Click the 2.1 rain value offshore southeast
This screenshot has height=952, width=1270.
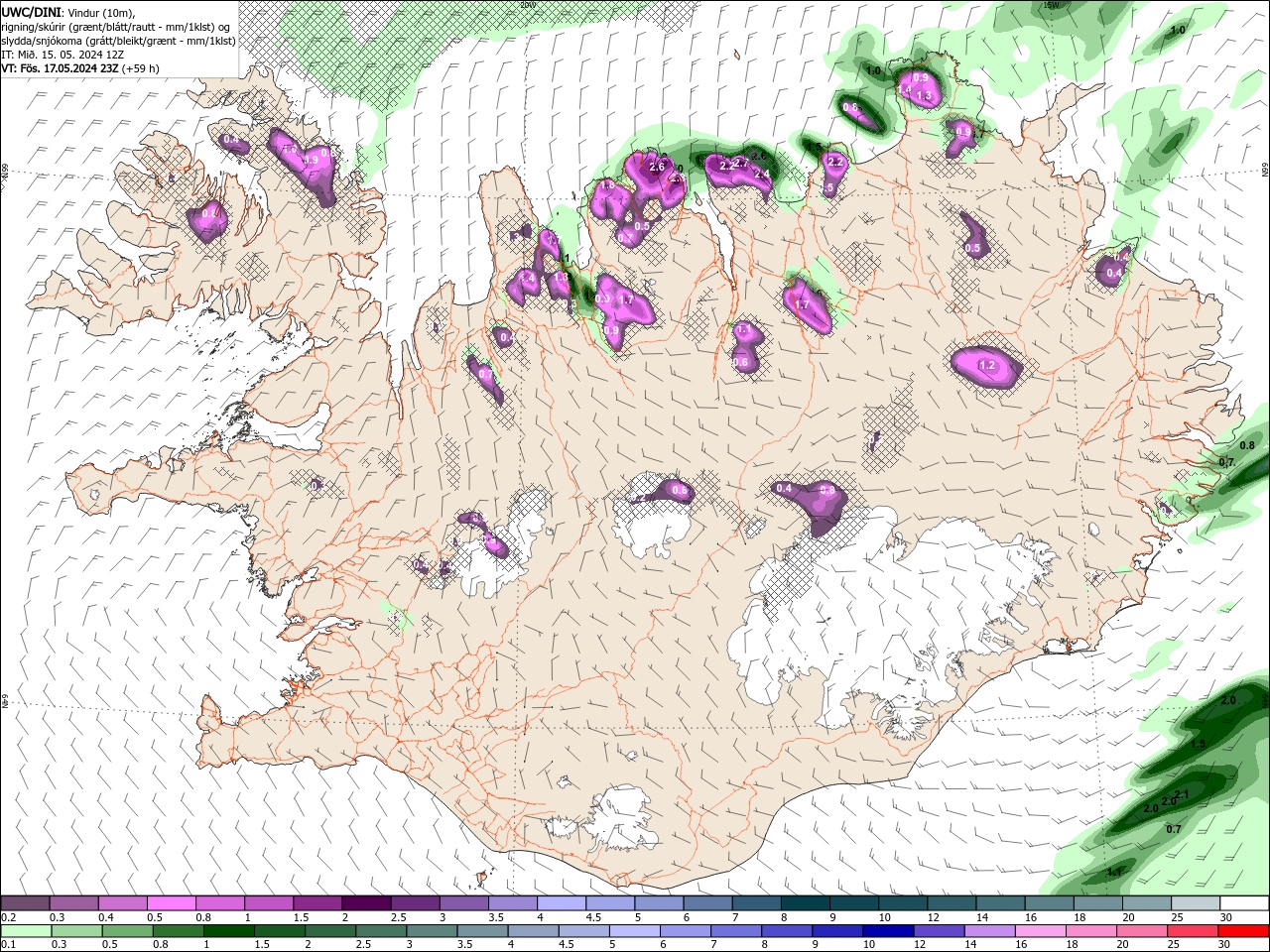point(1181,794)
